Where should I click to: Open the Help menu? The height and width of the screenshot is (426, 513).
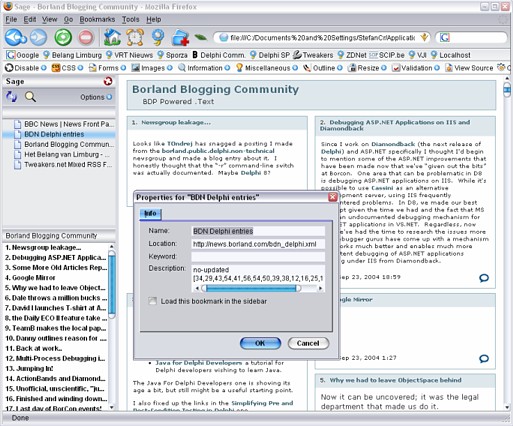coord(154,19)
